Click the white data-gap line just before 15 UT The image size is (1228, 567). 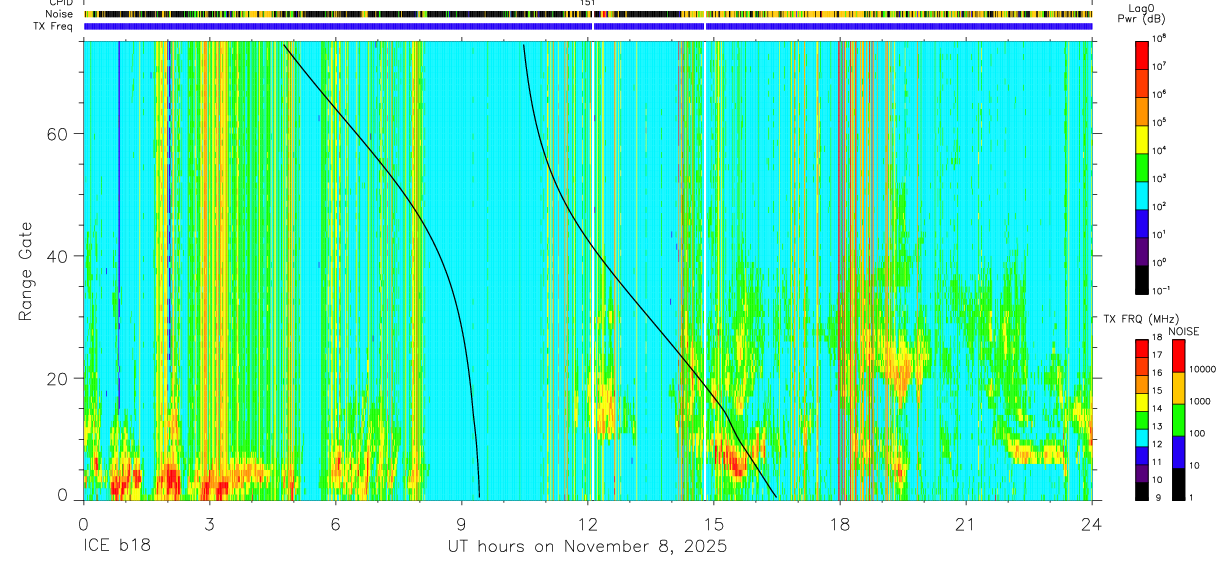coord(705,270)
